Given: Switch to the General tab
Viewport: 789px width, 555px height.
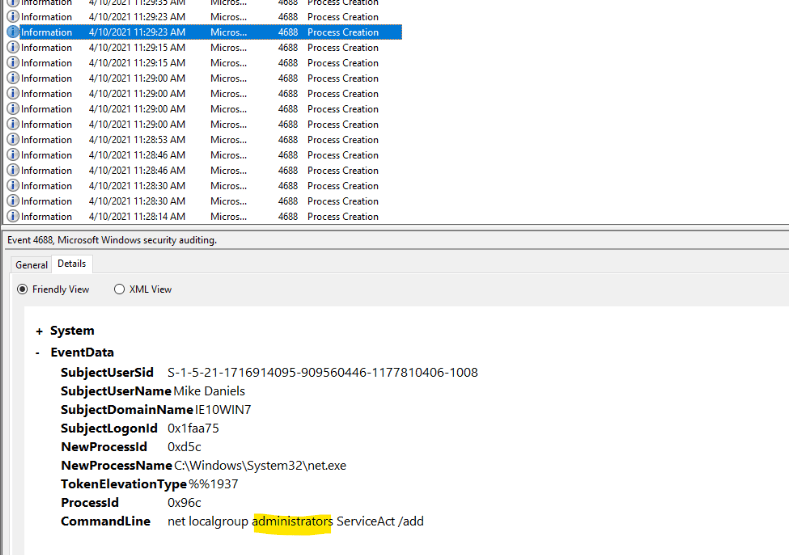Looking at the screenshot, I should pyautogui.click(x=31, y=265).
